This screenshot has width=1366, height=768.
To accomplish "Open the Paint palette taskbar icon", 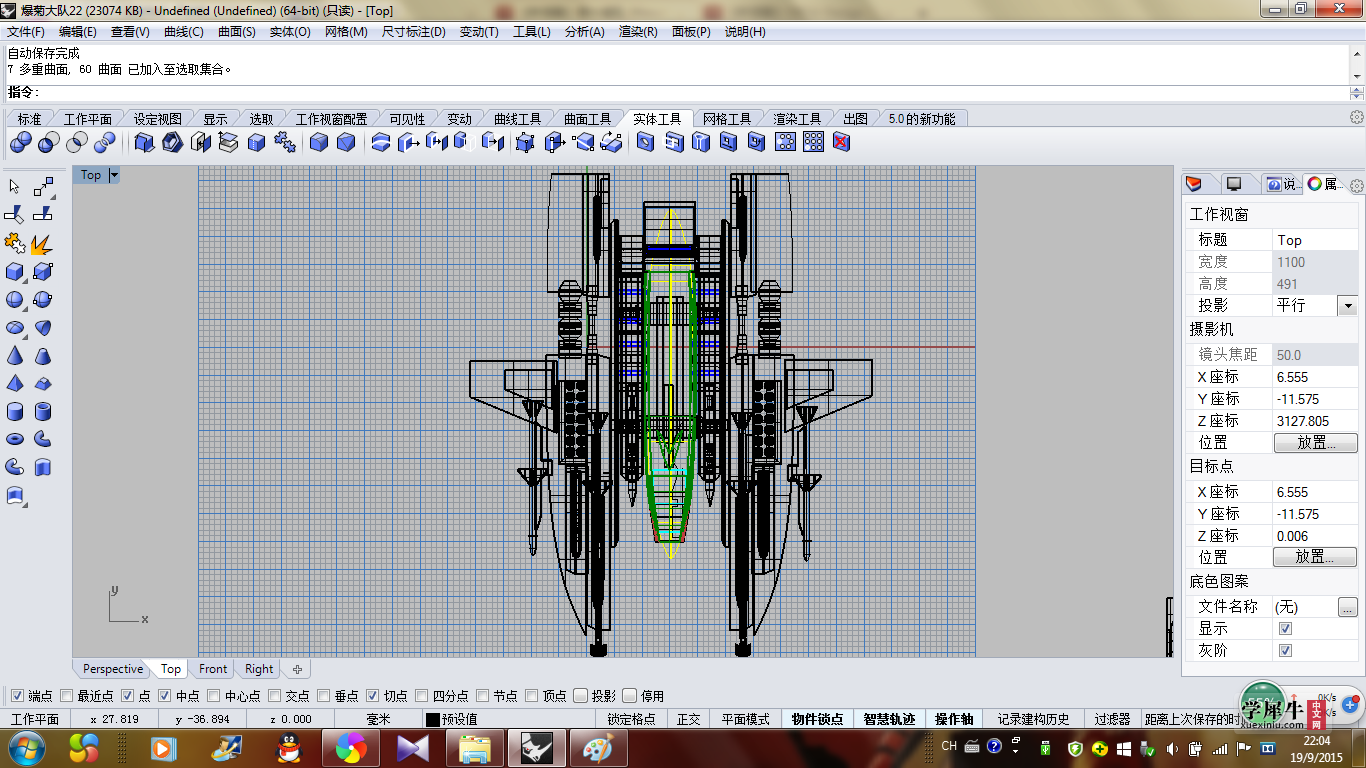I will pos(597,747).
